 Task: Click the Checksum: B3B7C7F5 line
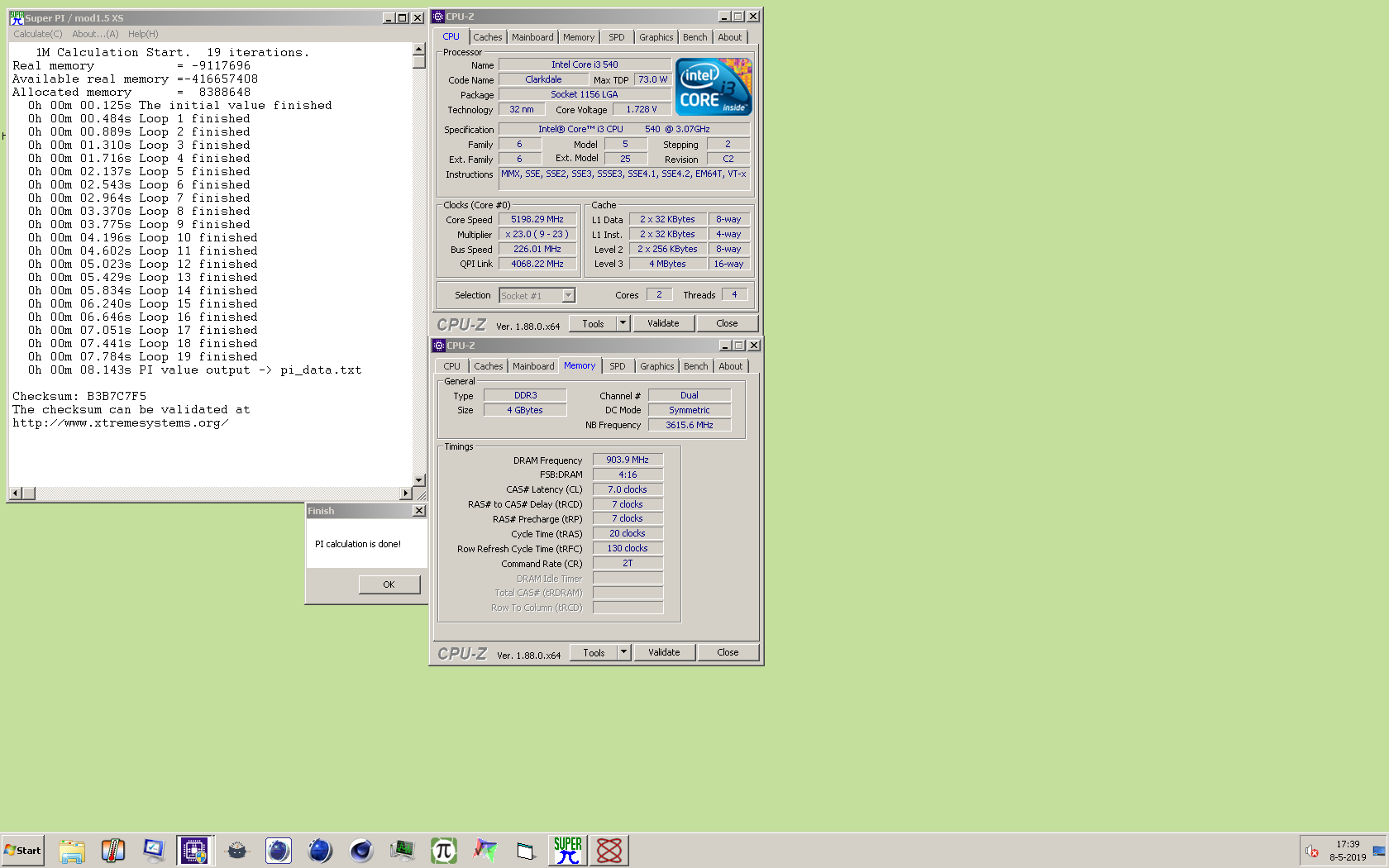click(79, 397)
